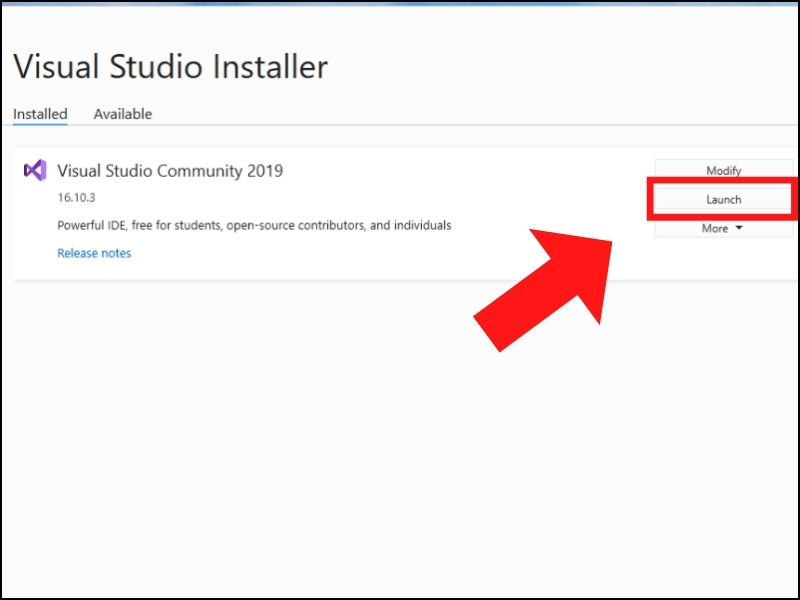Select the Visual Studio Community 2019 title
800x600 pixels.
(170, 171)
